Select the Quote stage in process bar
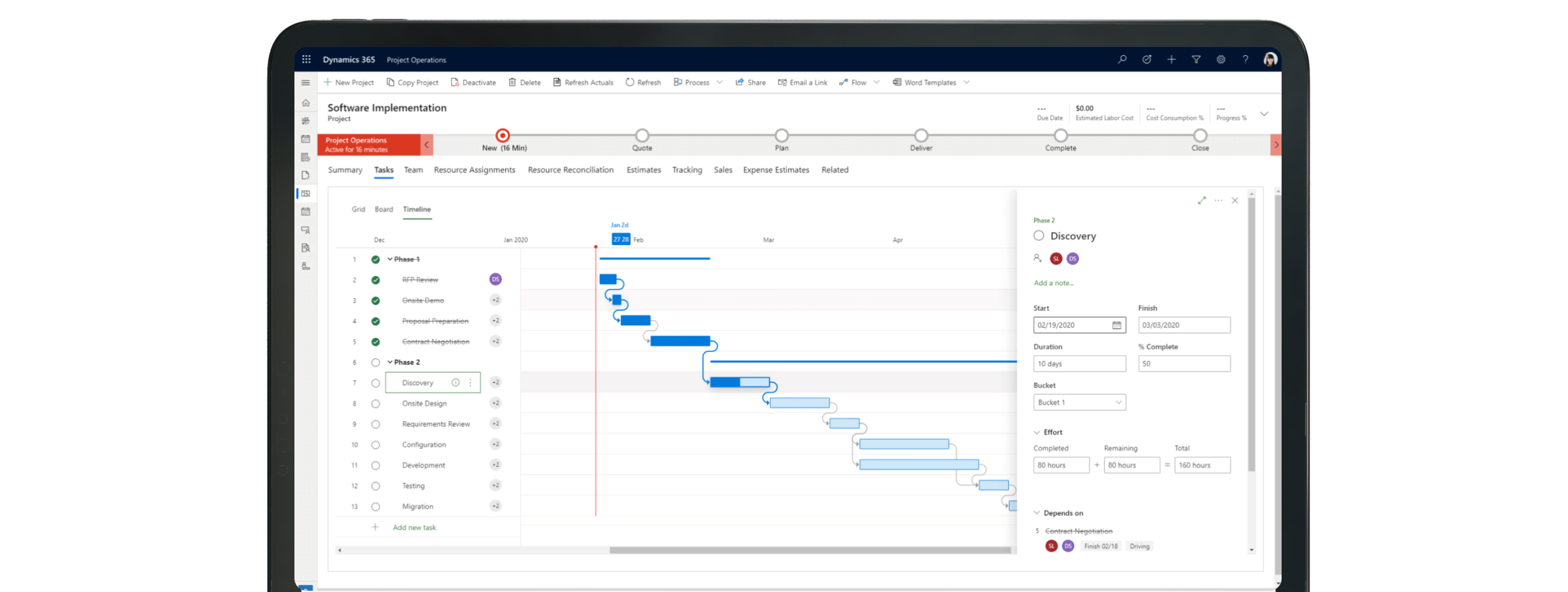The height and width of the screenshot is (592, 1568). coord(642,135)
